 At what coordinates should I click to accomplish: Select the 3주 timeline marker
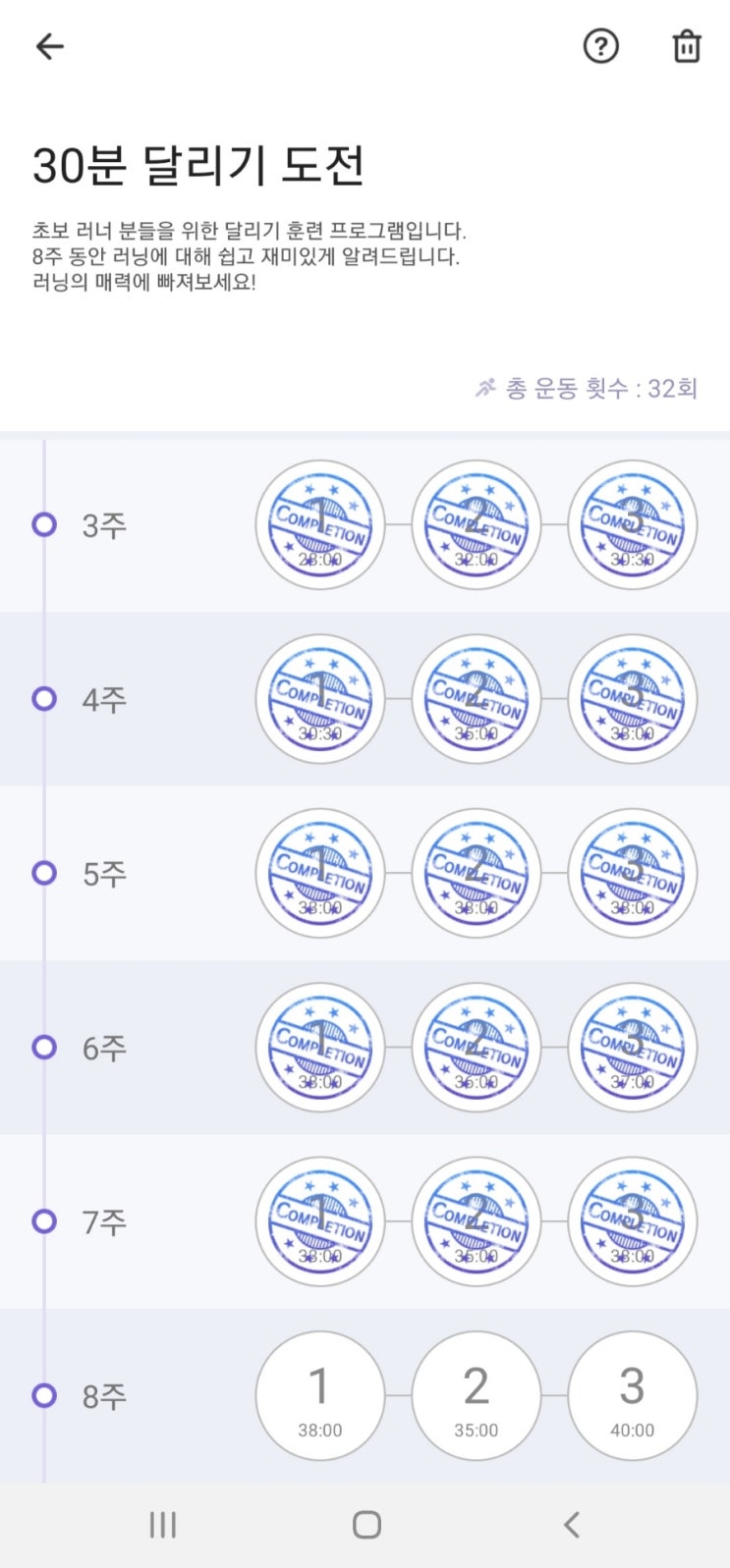click(x=44, y=524)
